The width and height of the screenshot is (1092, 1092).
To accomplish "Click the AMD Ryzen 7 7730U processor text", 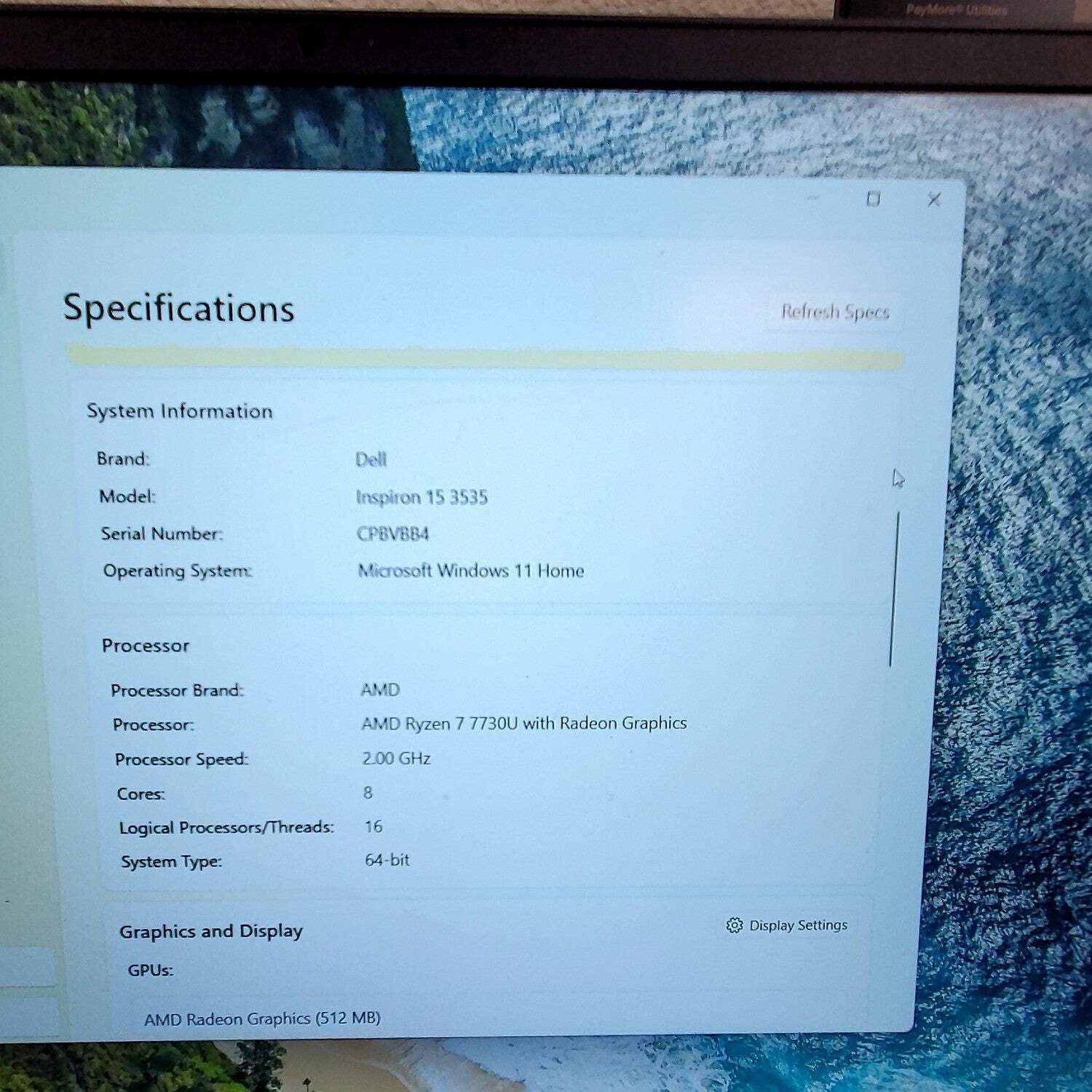I will 524,723.
